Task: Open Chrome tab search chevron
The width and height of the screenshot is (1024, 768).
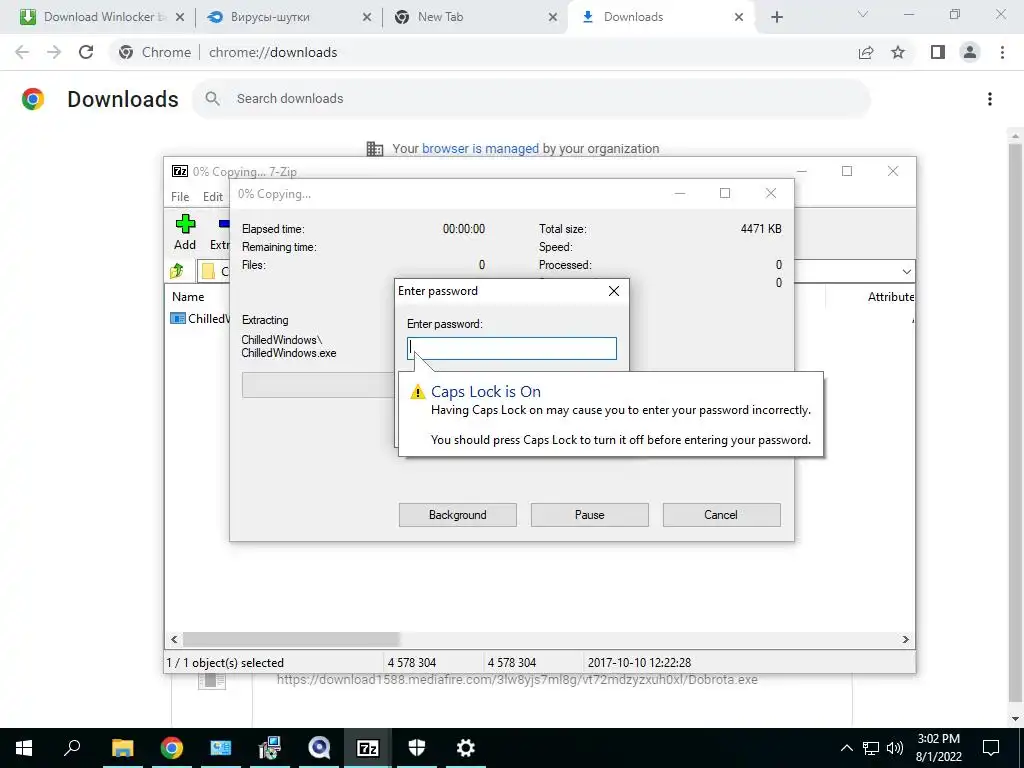Action: (x=863, y=14)
